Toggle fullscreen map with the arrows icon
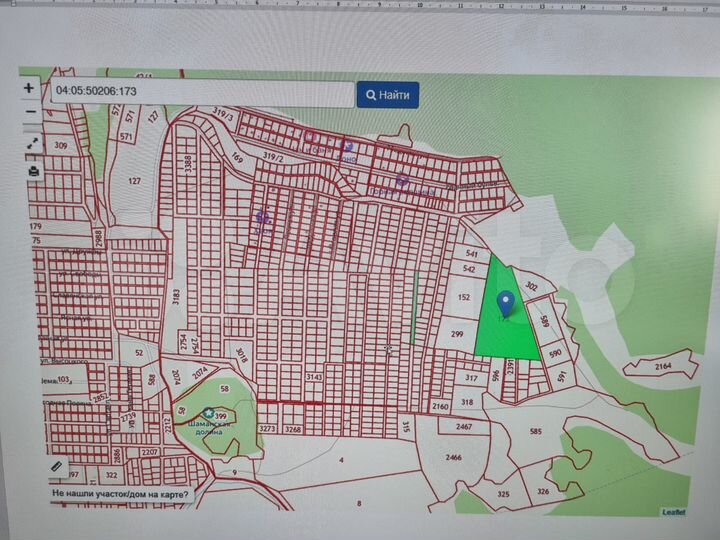This screenshot has height=540, width=720. click(x=32, y=143)
